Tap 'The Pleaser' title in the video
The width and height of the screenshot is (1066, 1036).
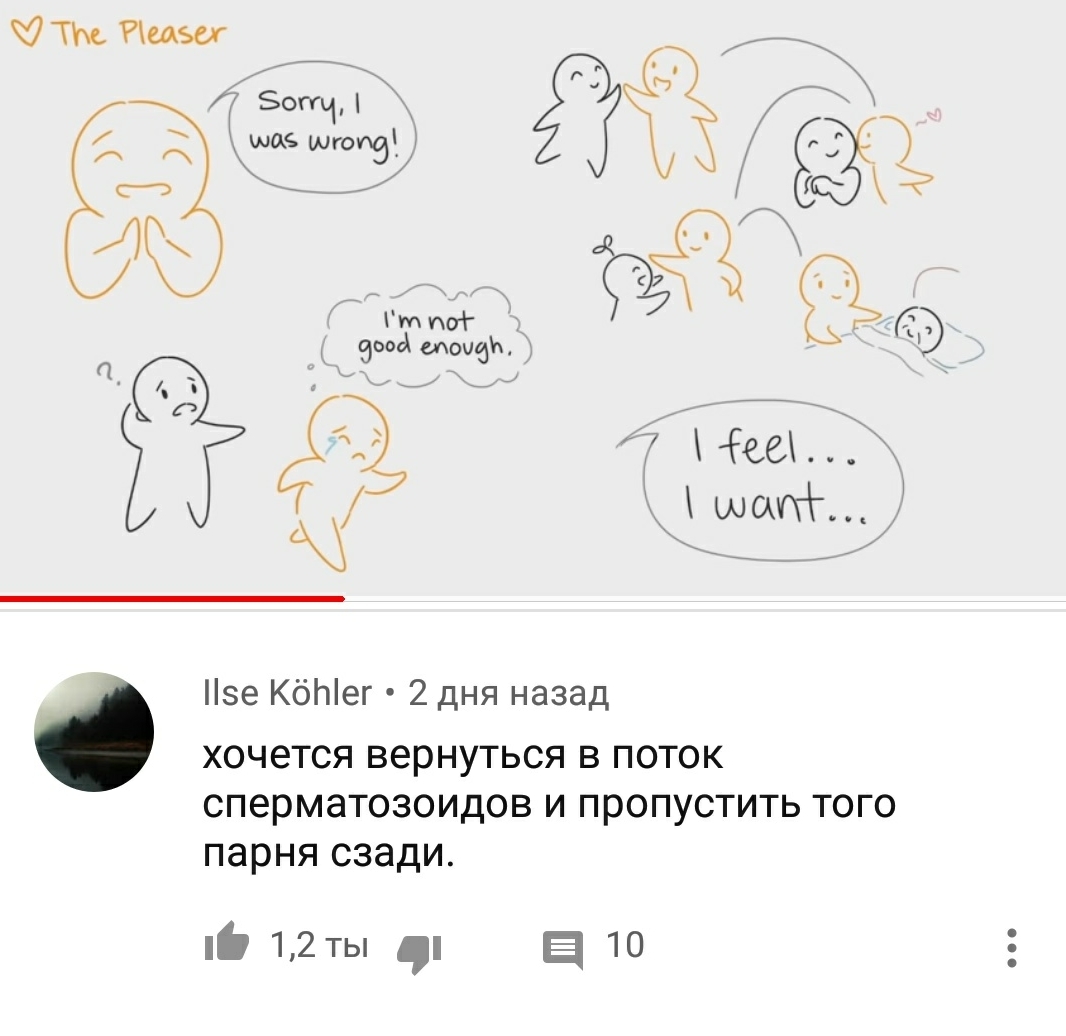tap(139, 33)
